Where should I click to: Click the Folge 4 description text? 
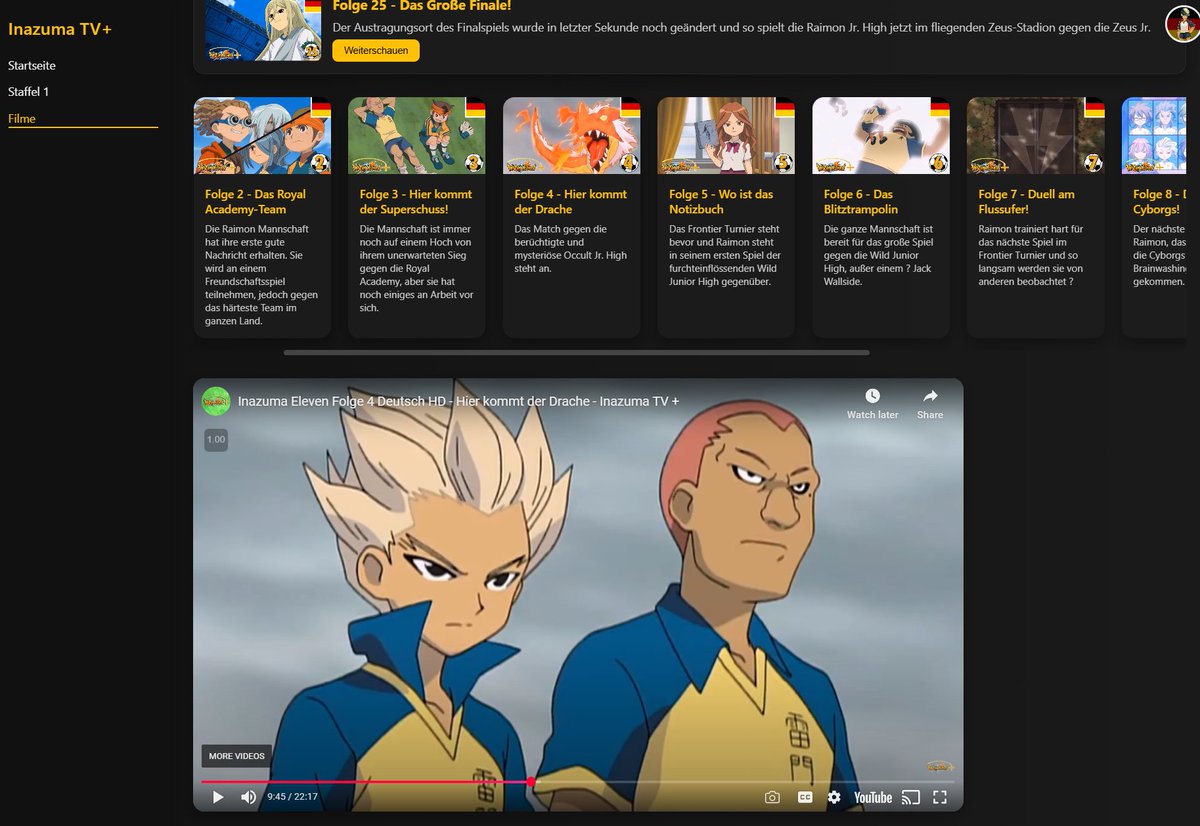571,249
